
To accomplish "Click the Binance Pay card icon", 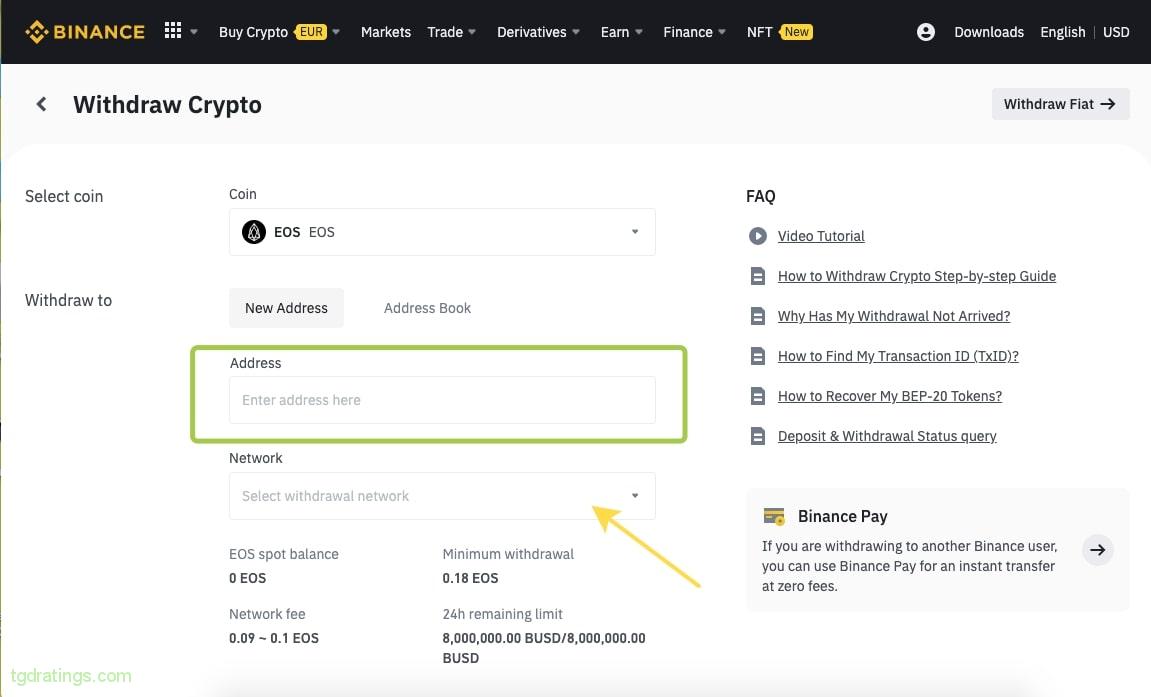I will tap(774, 517).
